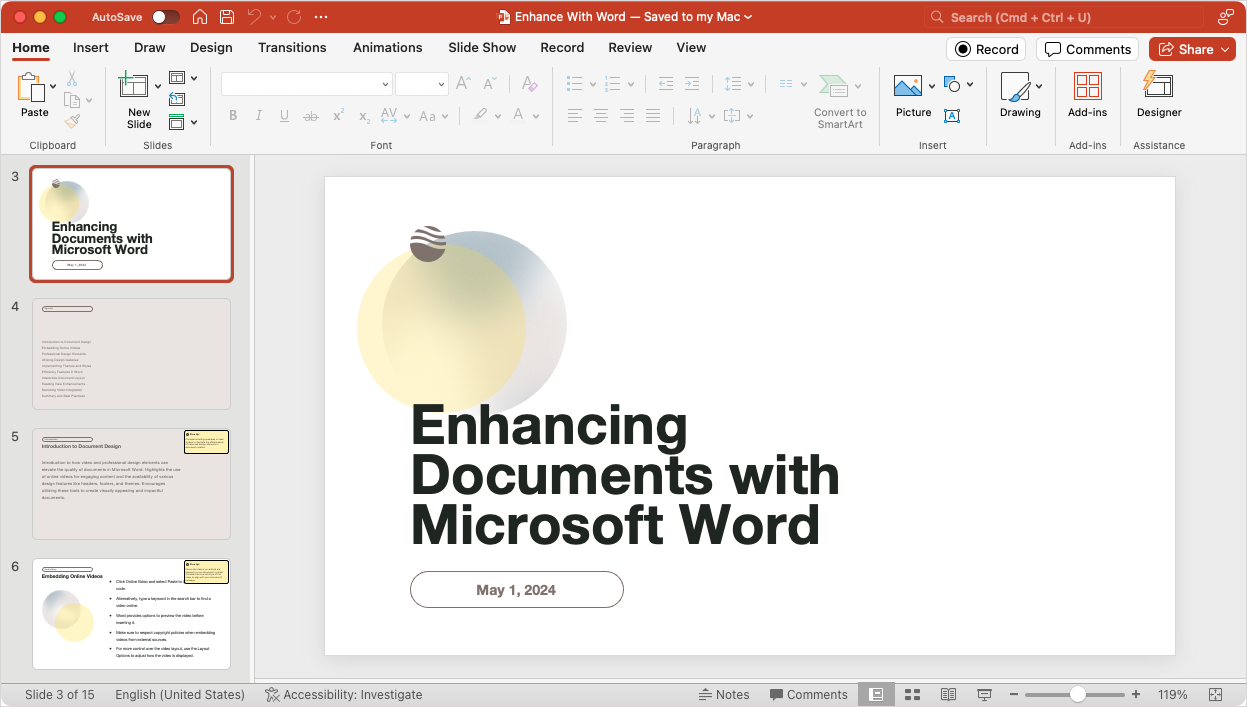Insert a text box
The width and height of the screenshot is (1247, 707).
[952, 116]
